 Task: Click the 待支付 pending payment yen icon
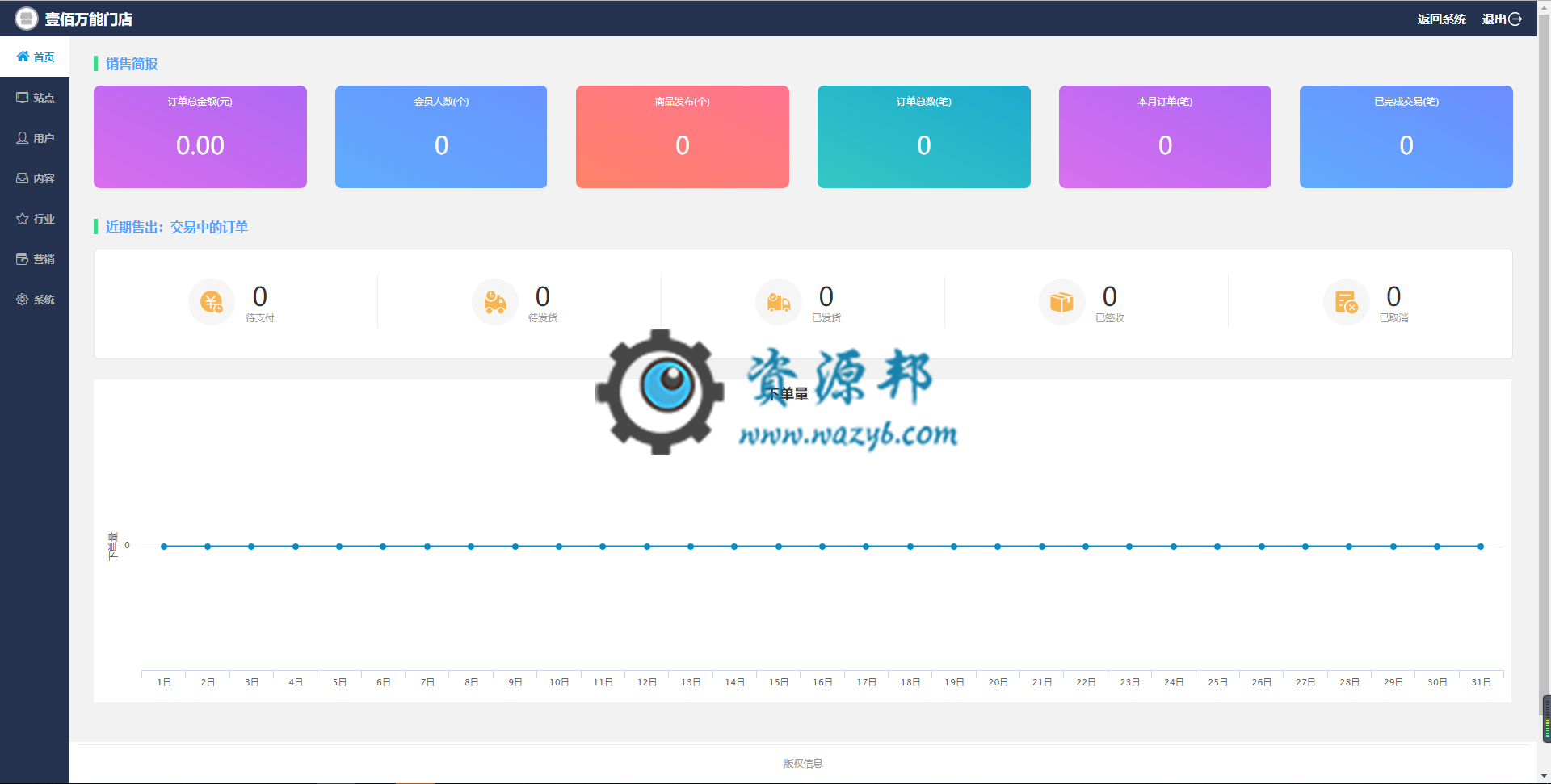(212, 302)
